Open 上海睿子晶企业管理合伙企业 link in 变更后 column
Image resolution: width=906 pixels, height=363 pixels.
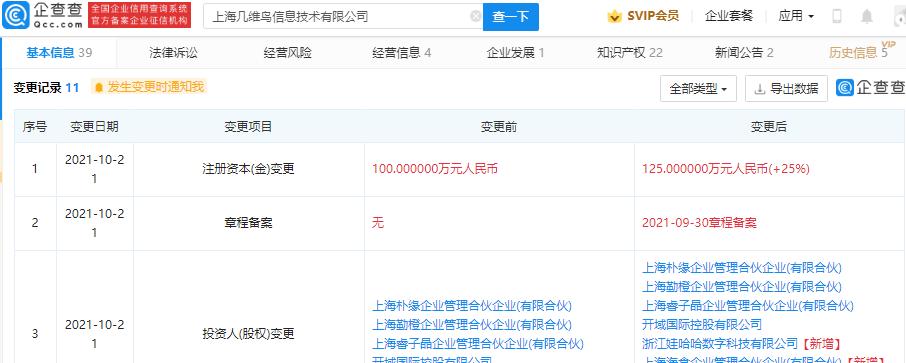(x=748, y=306)
